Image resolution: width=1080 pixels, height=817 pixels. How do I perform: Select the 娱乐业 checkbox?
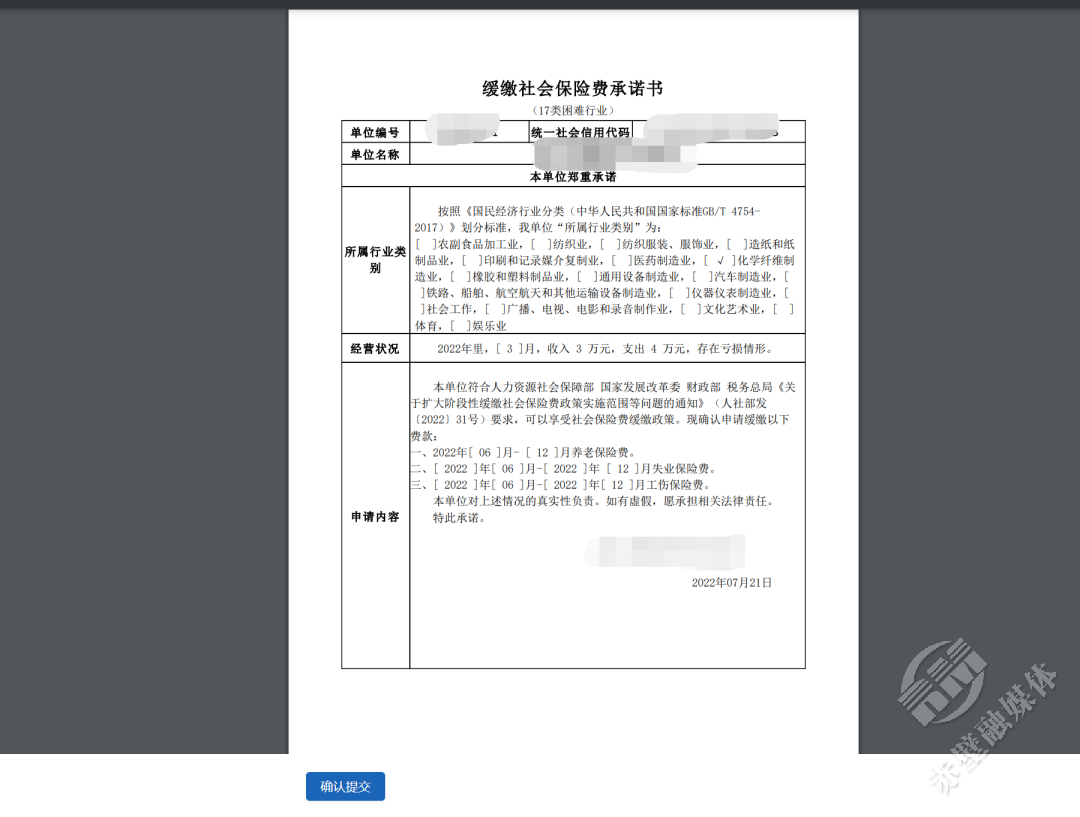(x=460, y=326)
